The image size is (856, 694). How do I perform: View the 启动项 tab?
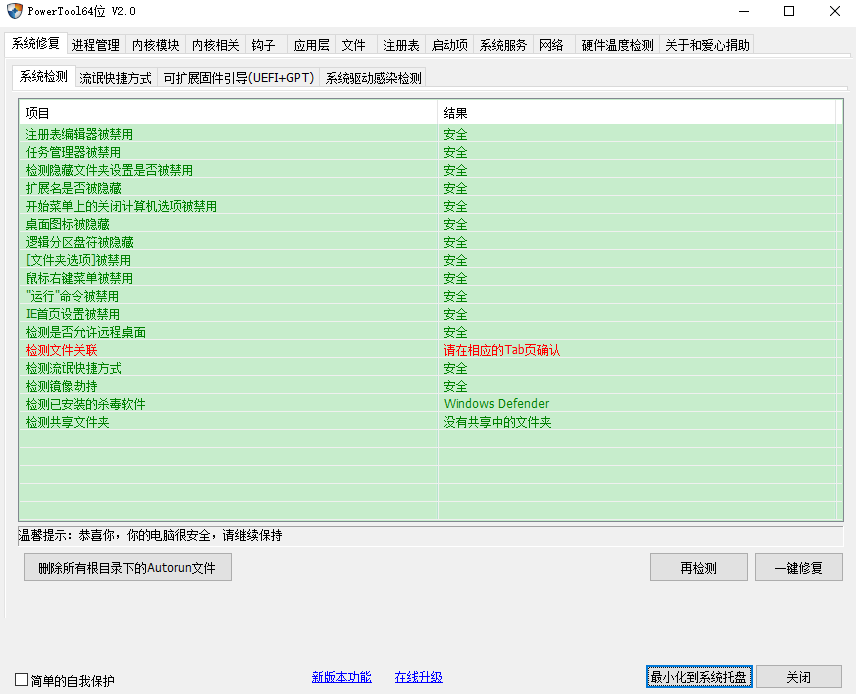point(447,44)
